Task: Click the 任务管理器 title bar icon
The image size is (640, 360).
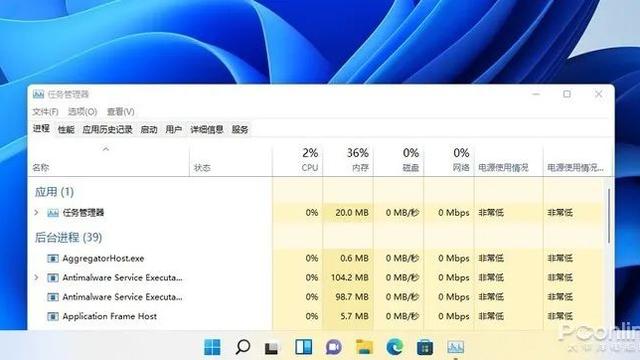Action: tap(38, 94)
